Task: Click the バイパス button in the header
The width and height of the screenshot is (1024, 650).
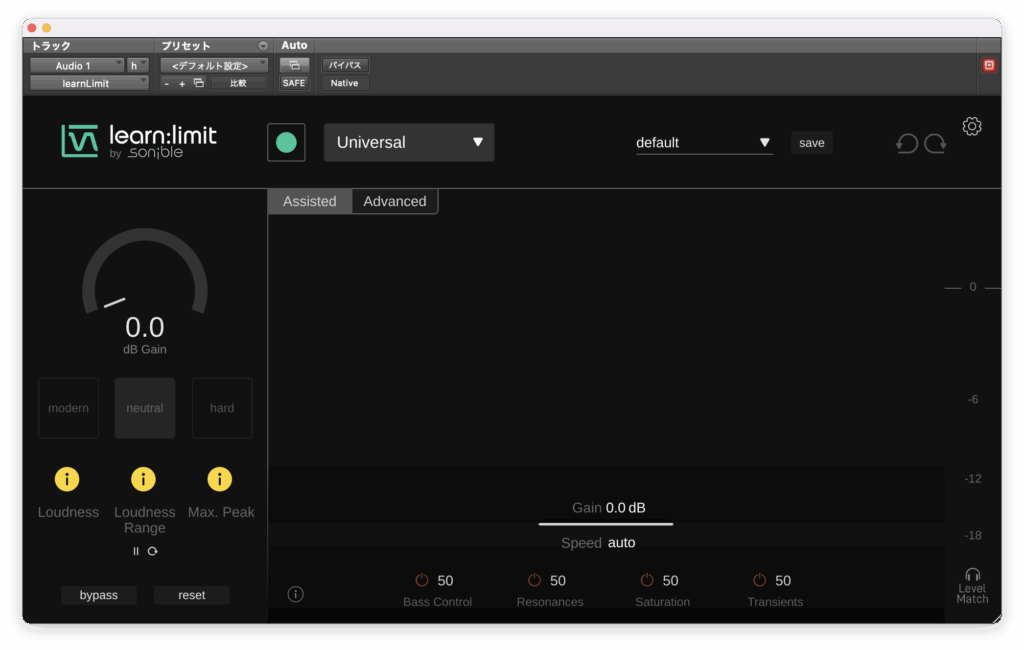Action: (x=345, y=65)
